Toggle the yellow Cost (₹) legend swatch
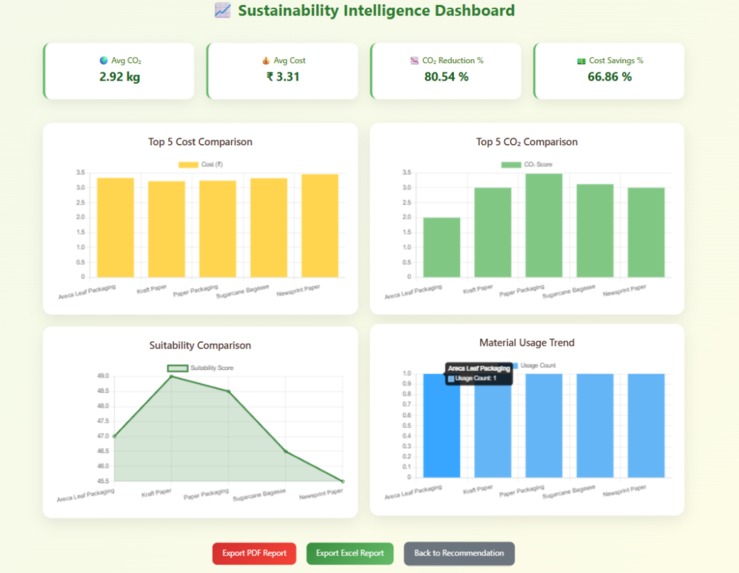 coord(188,164)
